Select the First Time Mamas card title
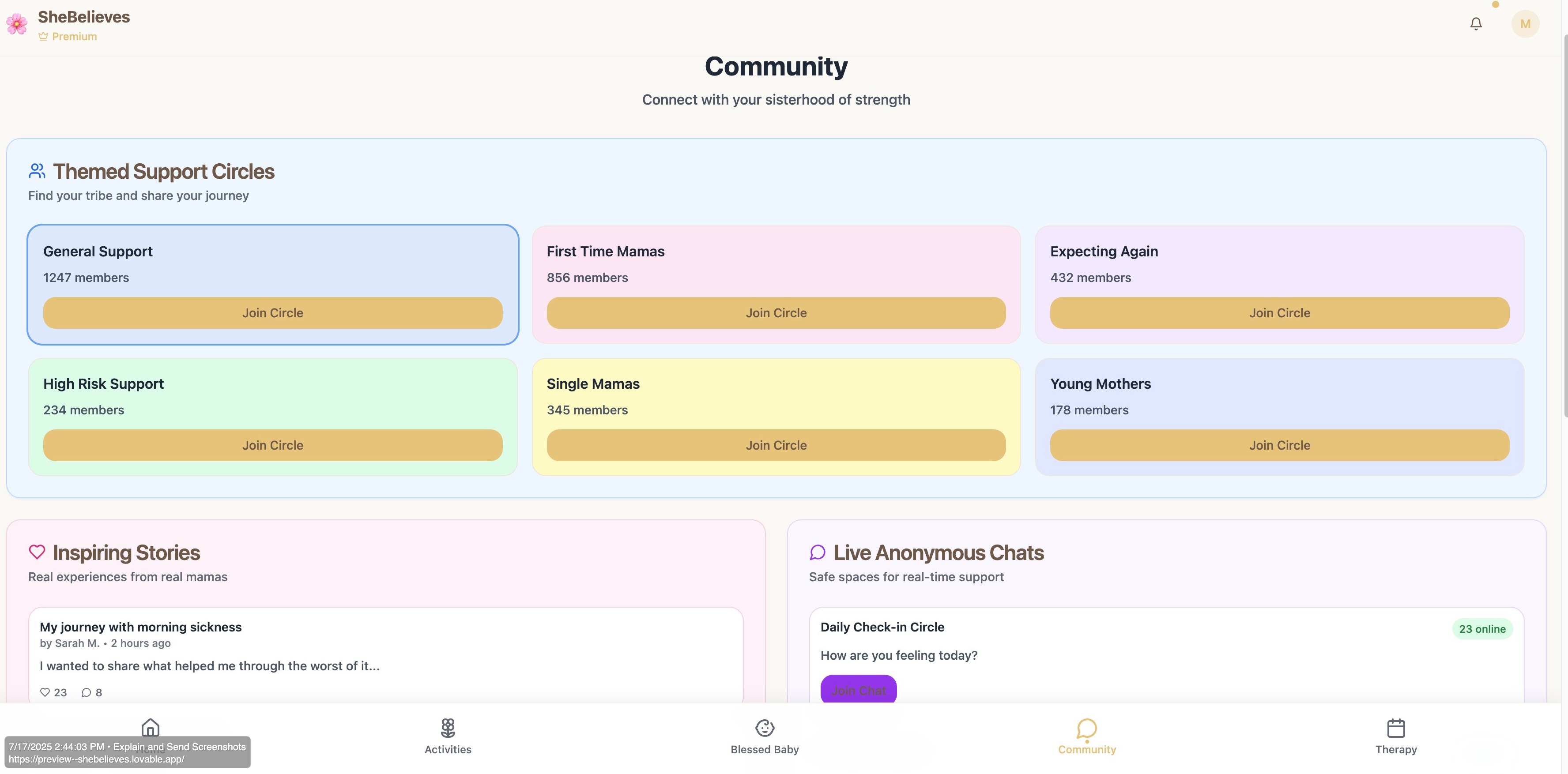The width and height of the screenshot is (1568, 774). click(x=605, y=251)
